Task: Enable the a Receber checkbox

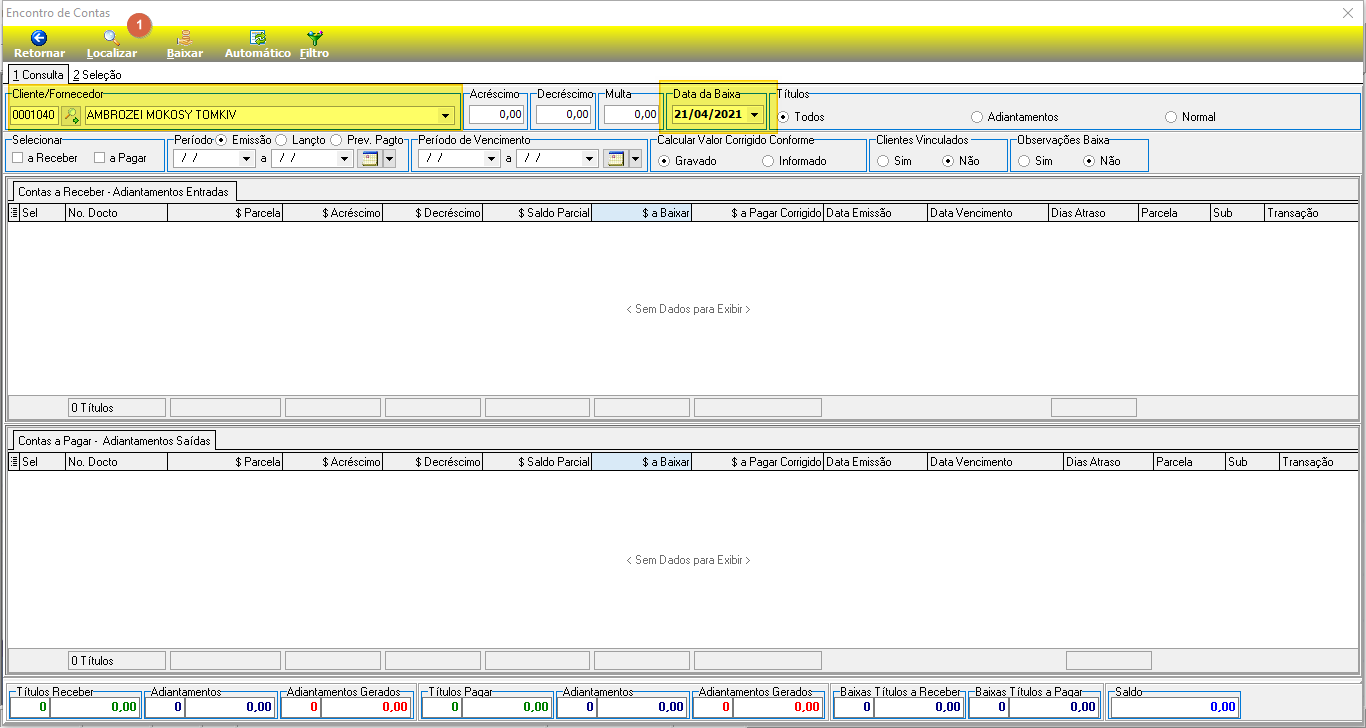Action: tap(18, 158)
